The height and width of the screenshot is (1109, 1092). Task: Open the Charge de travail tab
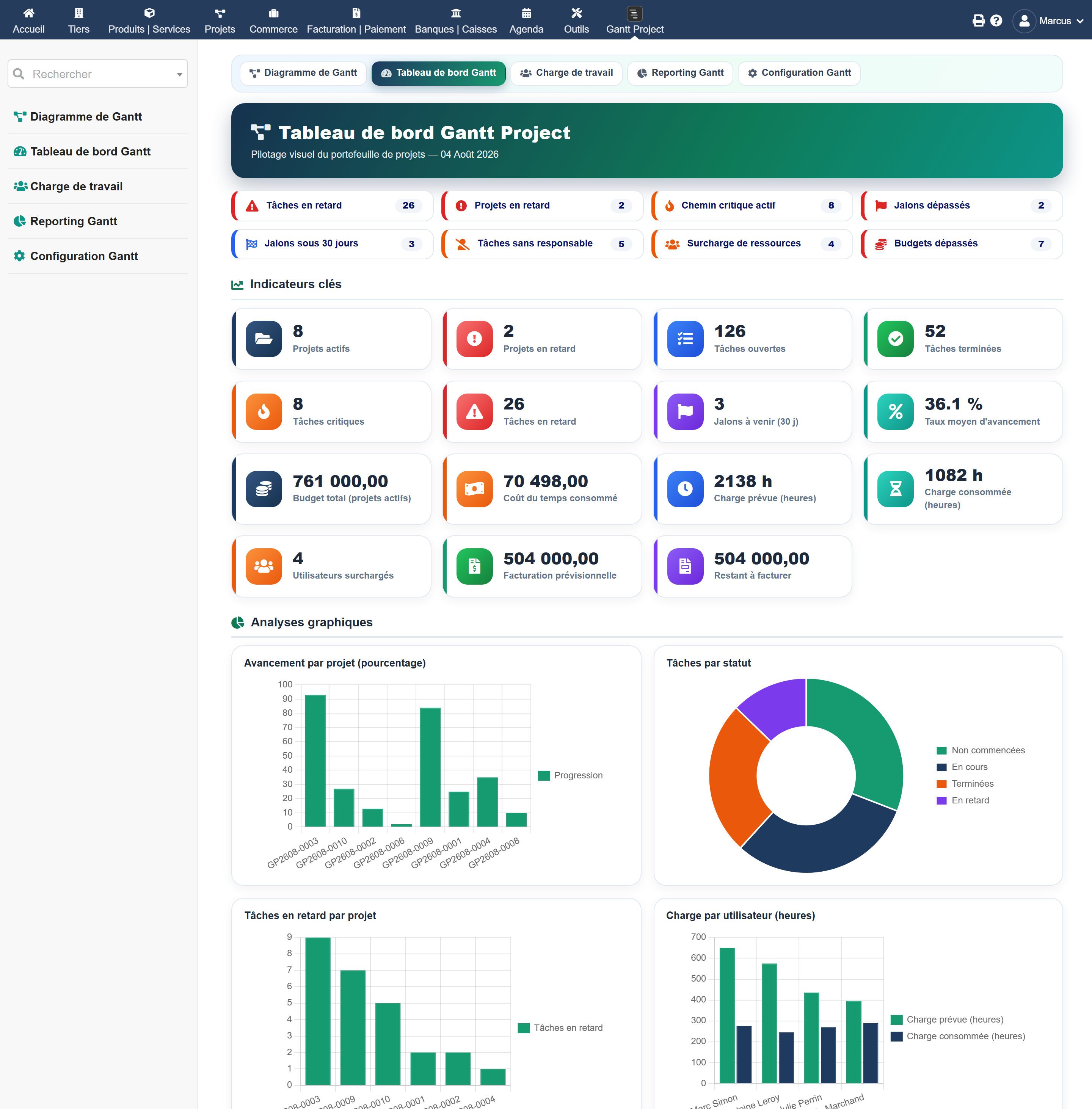566,73
